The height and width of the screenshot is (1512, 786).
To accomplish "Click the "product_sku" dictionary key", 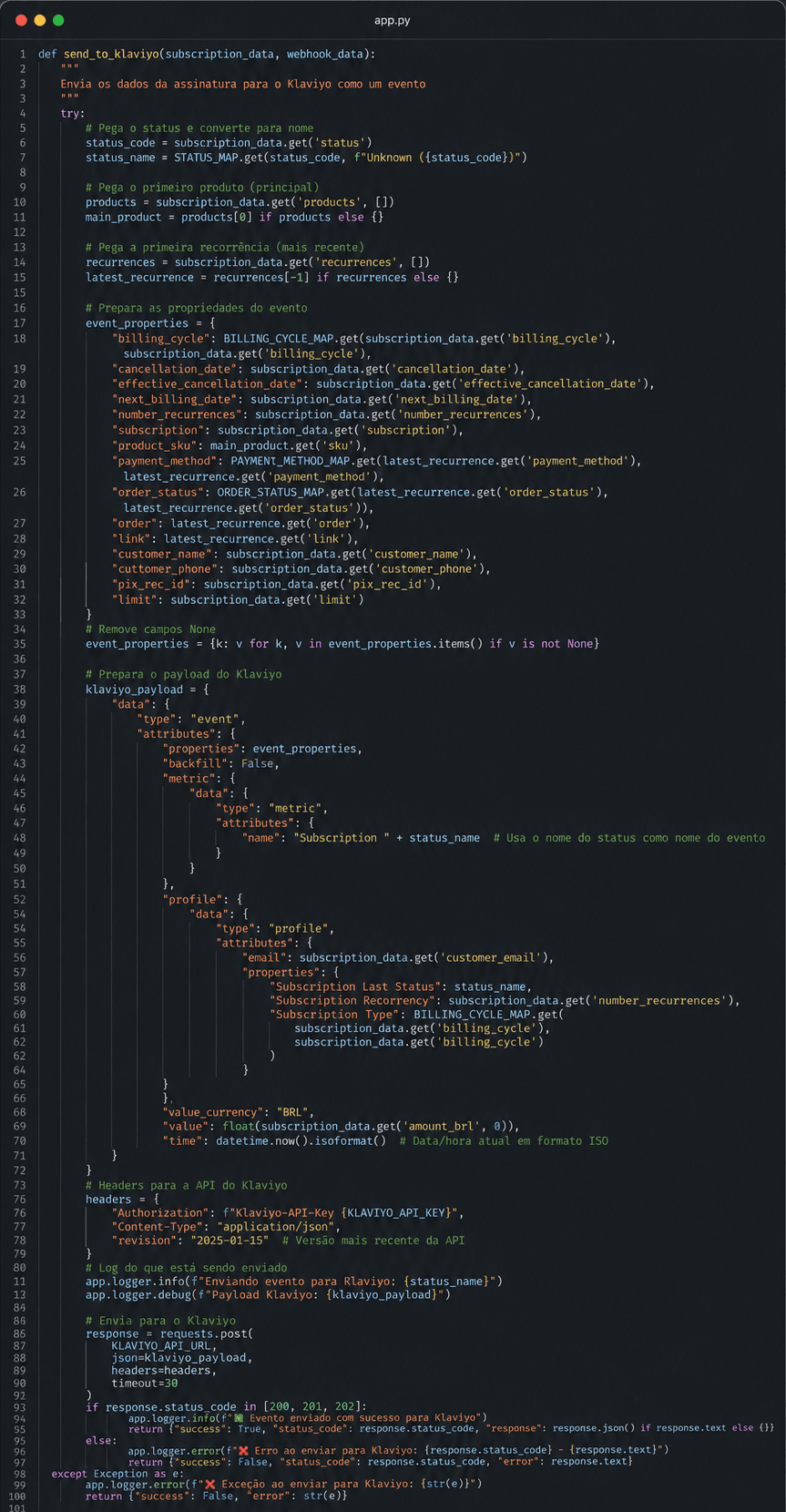I will click(x=154, y=445).
